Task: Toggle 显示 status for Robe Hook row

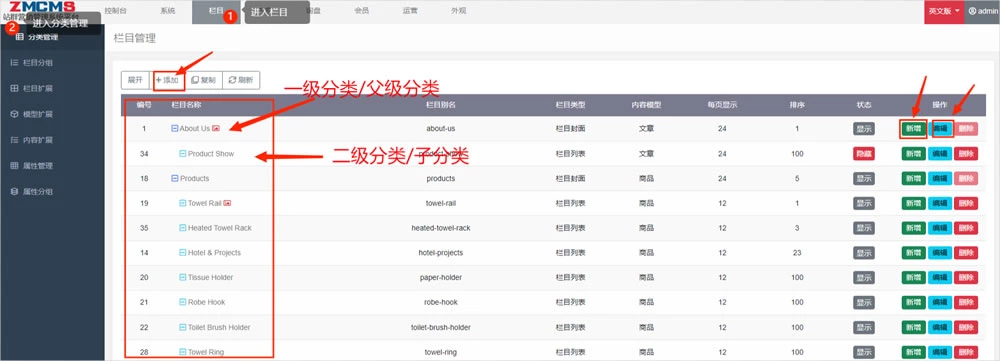Action: tap(864, 302)
